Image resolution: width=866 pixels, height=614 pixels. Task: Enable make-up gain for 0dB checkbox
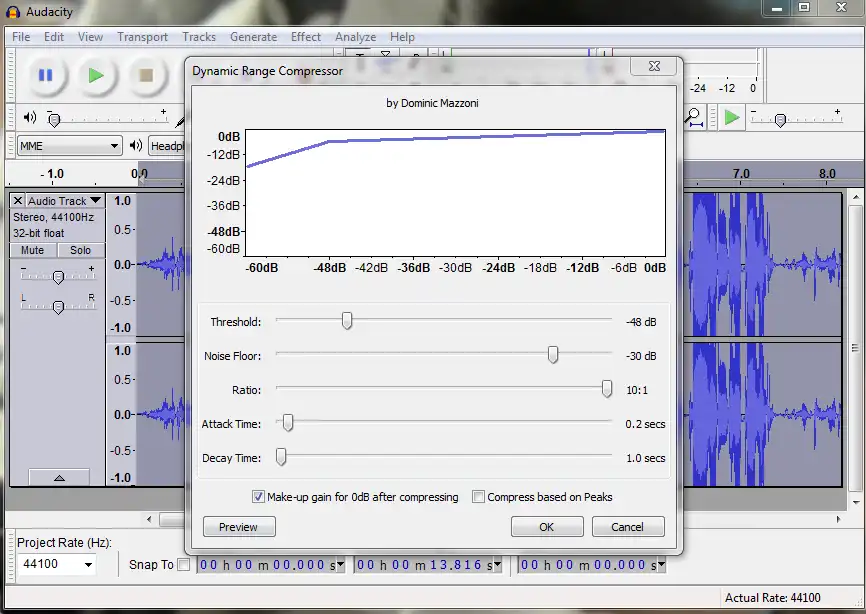[x=258, y=496]
